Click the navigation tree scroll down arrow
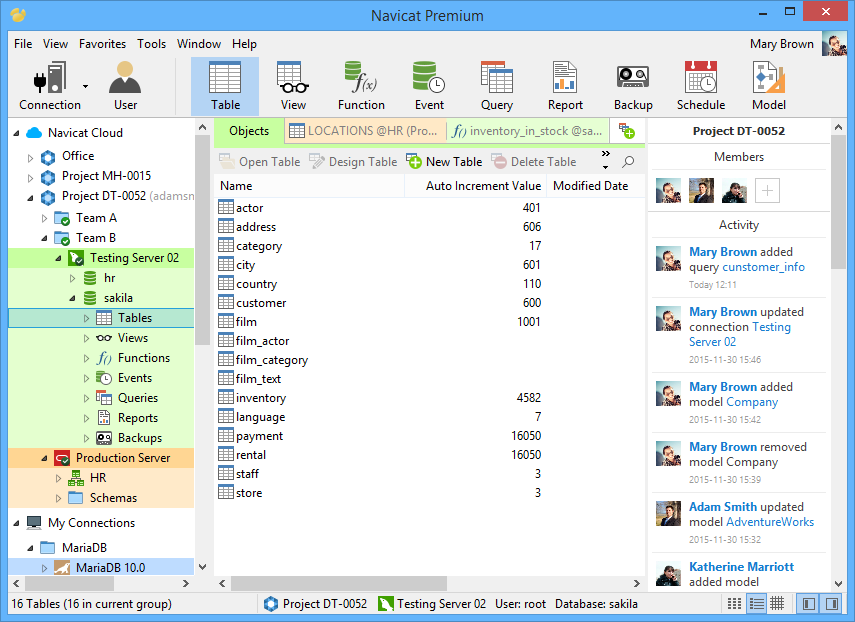The height and width of the screenshot is (622, 855). (202, 567)
